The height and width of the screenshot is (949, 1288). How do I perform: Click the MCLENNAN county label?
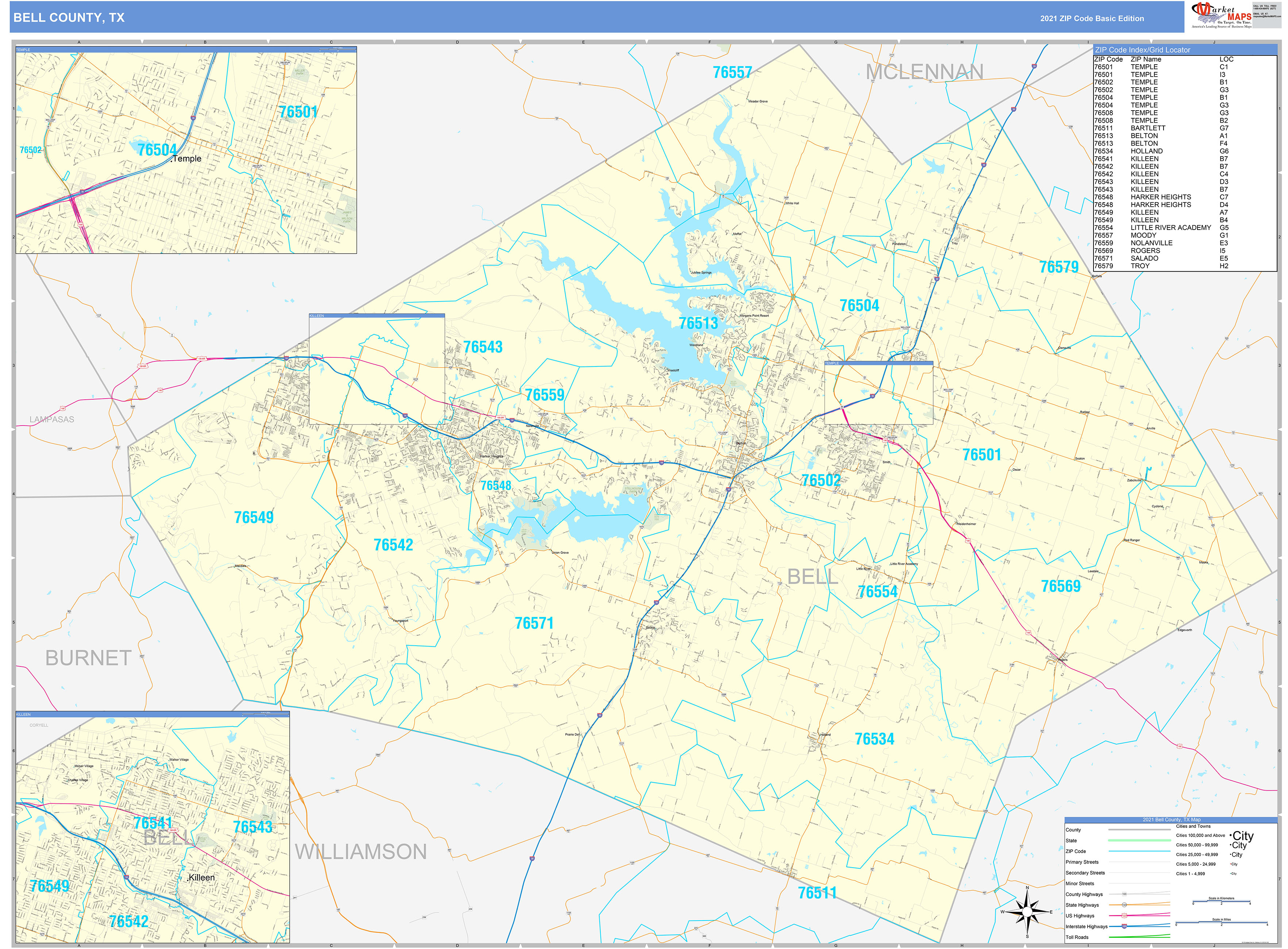coord(924,72)
